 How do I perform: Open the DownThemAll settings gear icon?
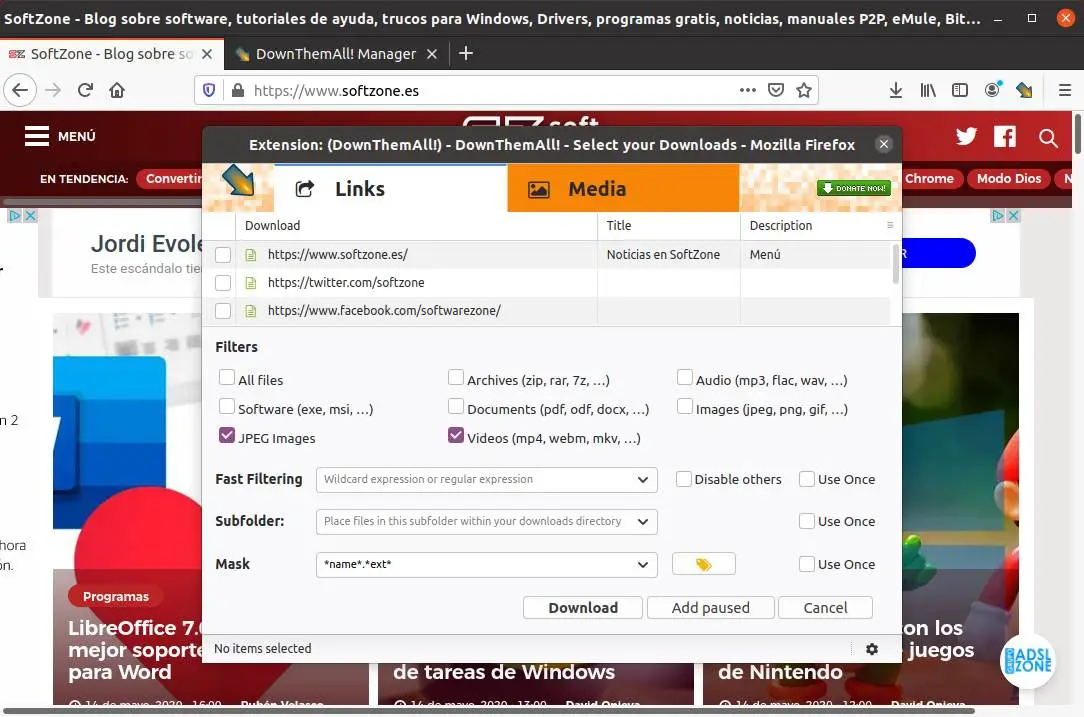[x=872, y=649]
